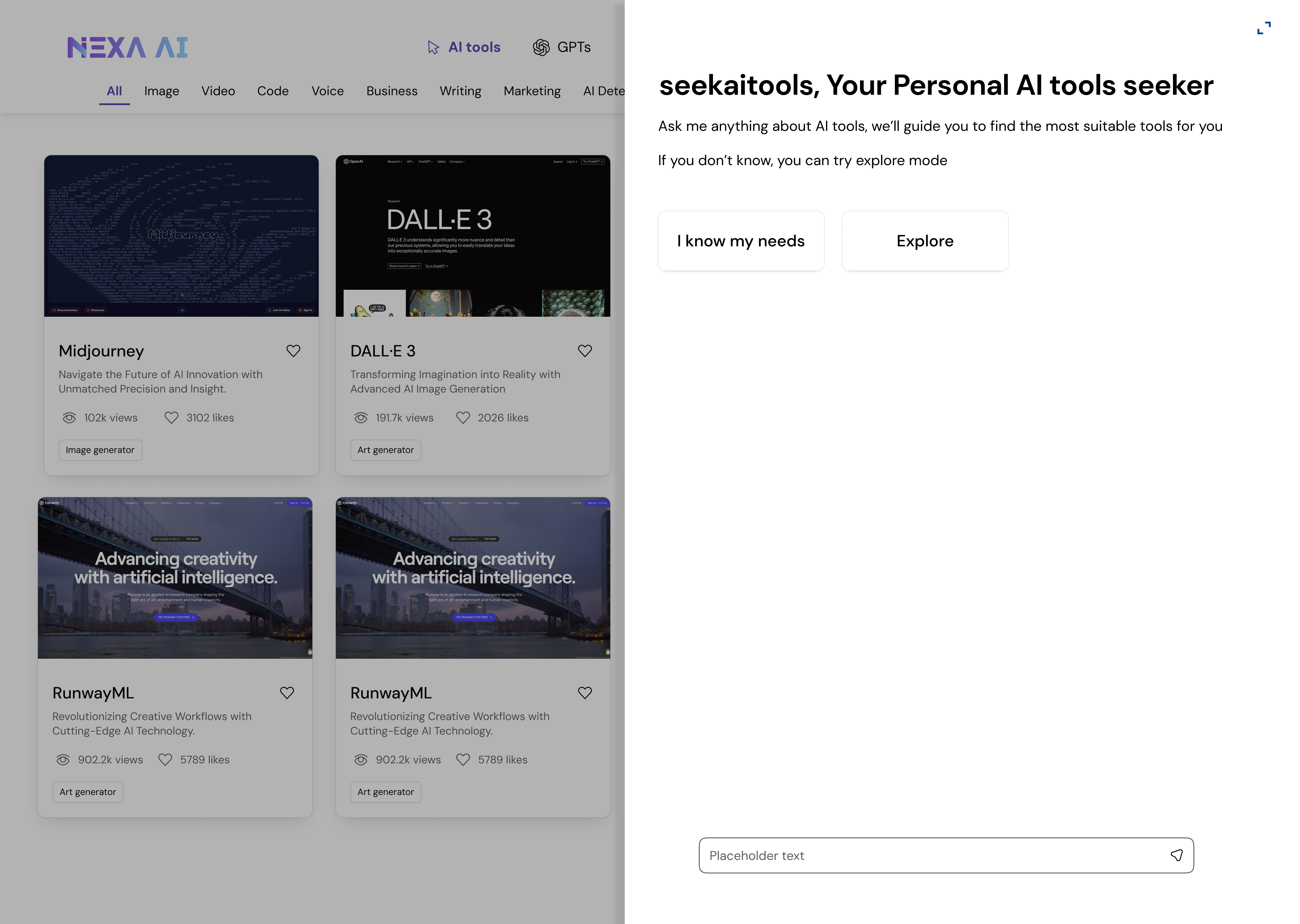Viewport: 1300px width, 924px height.
Task: Click the Image generator tag
Action: coord(100,450)
